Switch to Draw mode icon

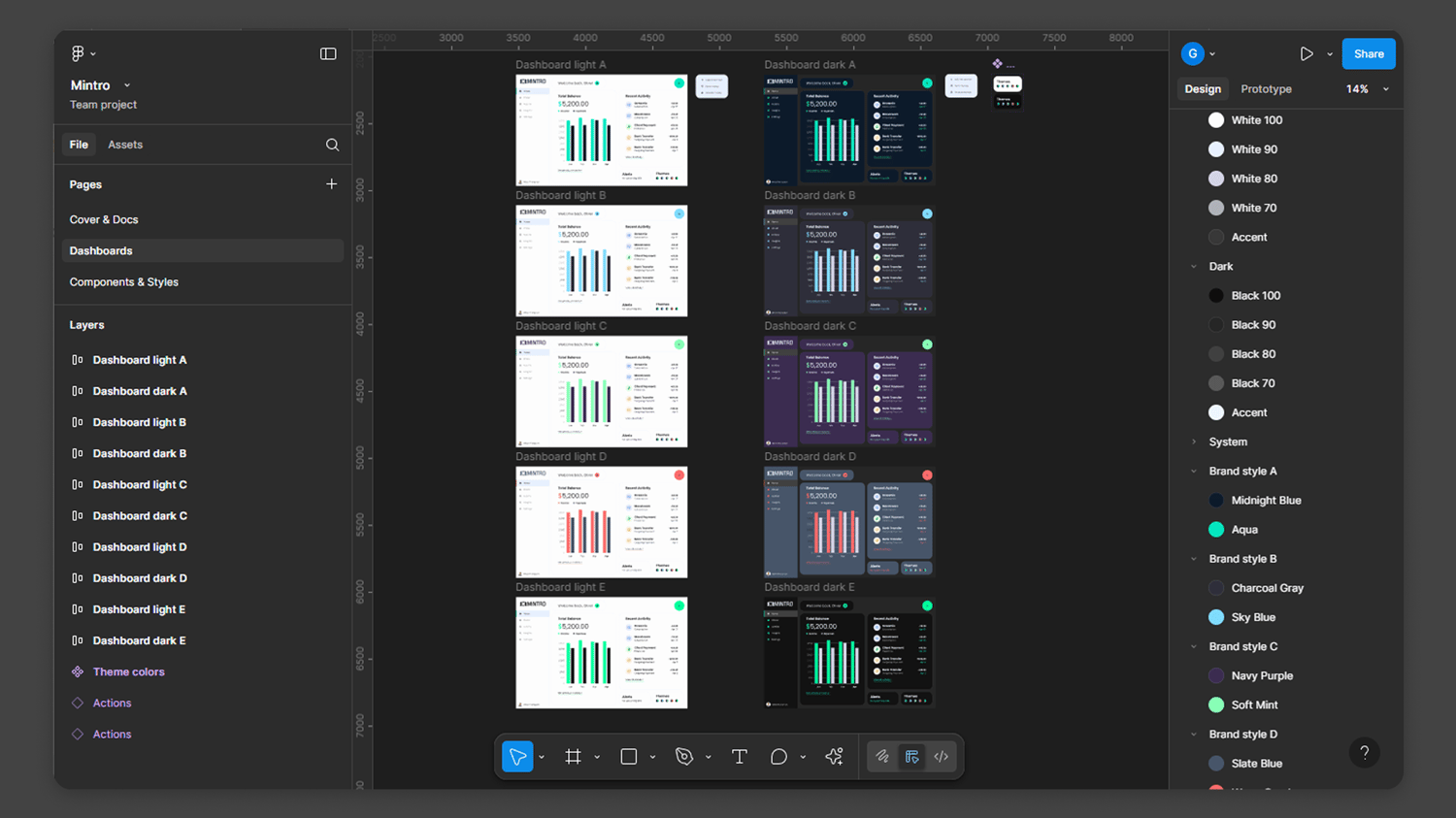[882, 757]
